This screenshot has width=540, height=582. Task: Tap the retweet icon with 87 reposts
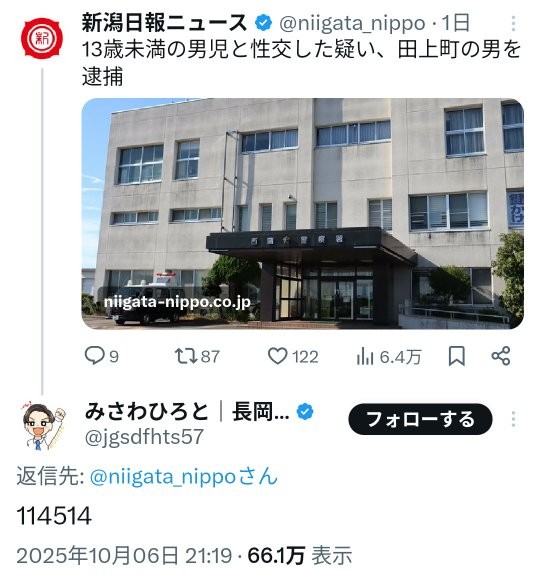(x=187, y=356)
